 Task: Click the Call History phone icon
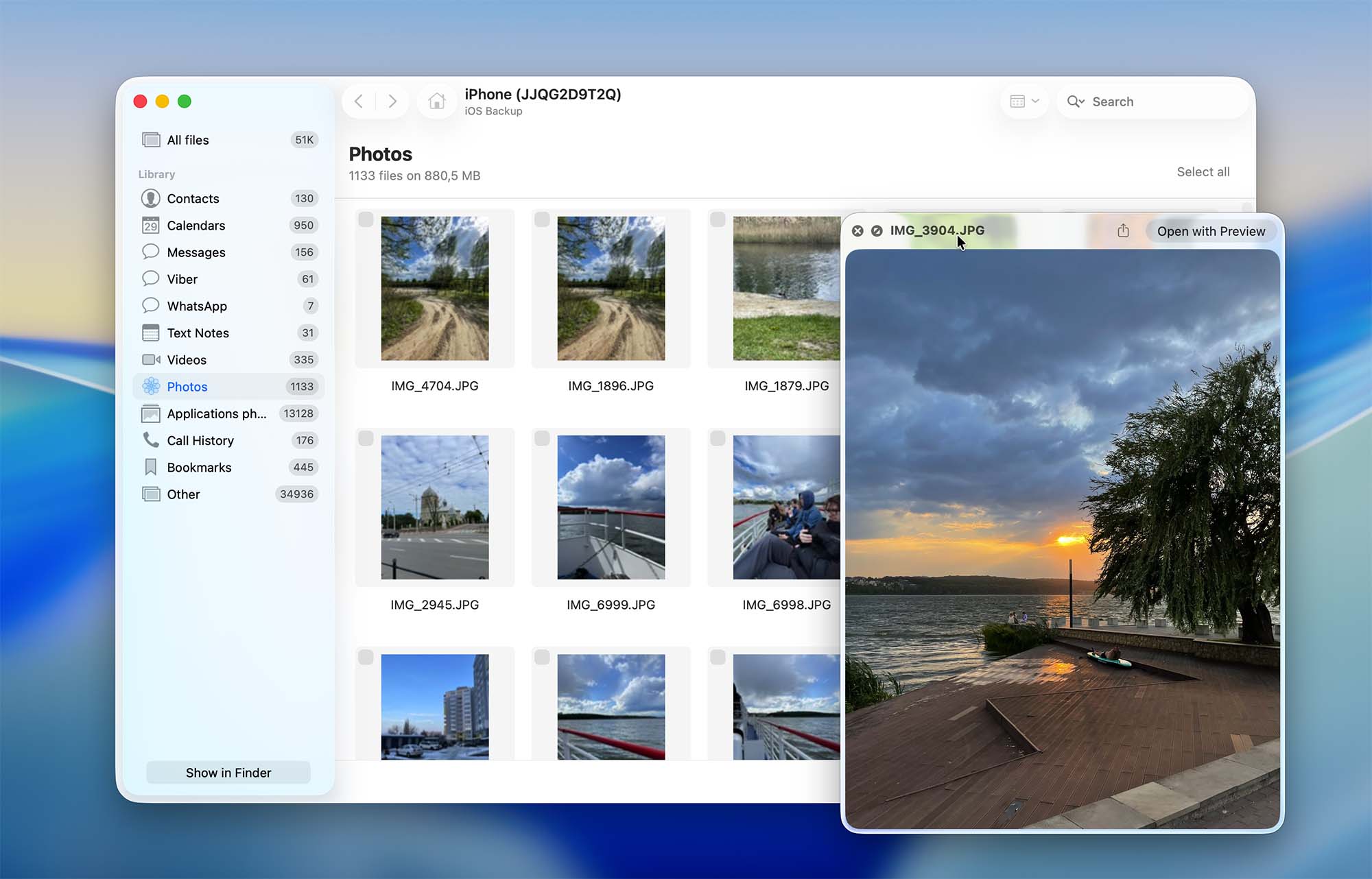[x=150, y=440]
